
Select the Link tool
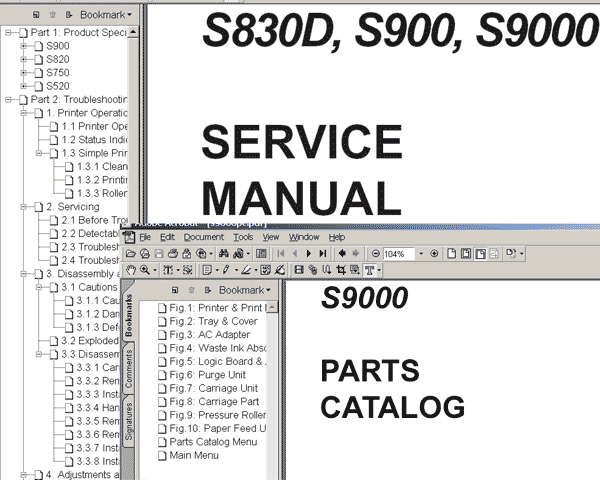click(313, 270)
